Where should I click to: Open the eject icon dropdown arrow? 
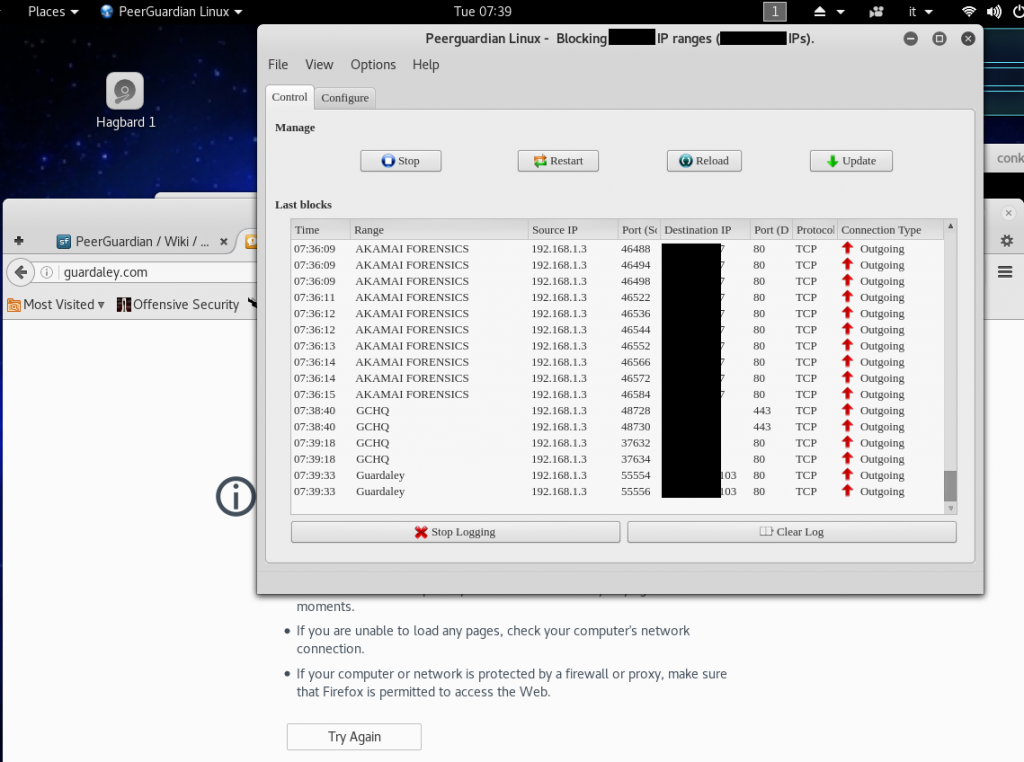[x=840, y=12]
